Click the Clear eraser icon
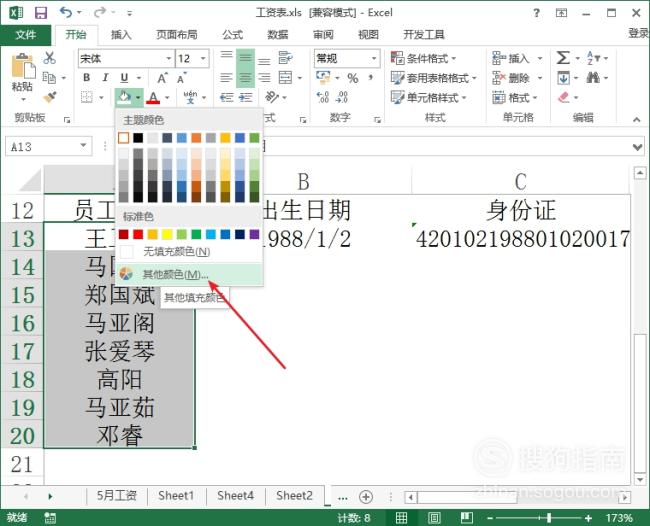 coord(564,97)
